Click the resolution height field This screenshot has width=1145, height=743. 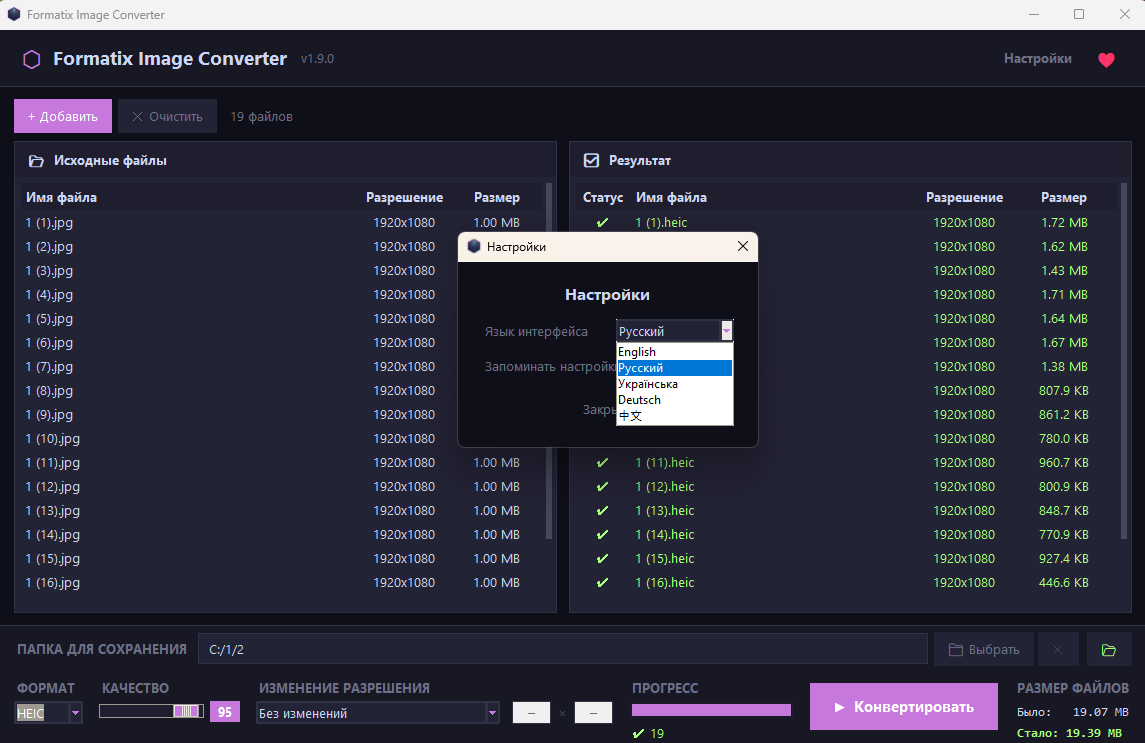point(593,712)
